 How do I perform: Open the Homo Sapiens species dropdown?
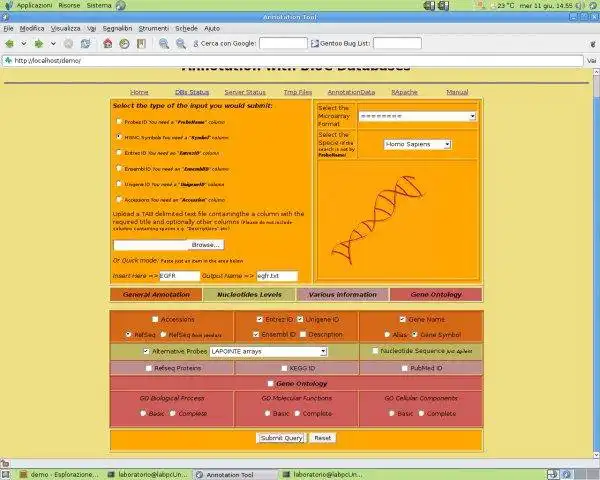417,144
